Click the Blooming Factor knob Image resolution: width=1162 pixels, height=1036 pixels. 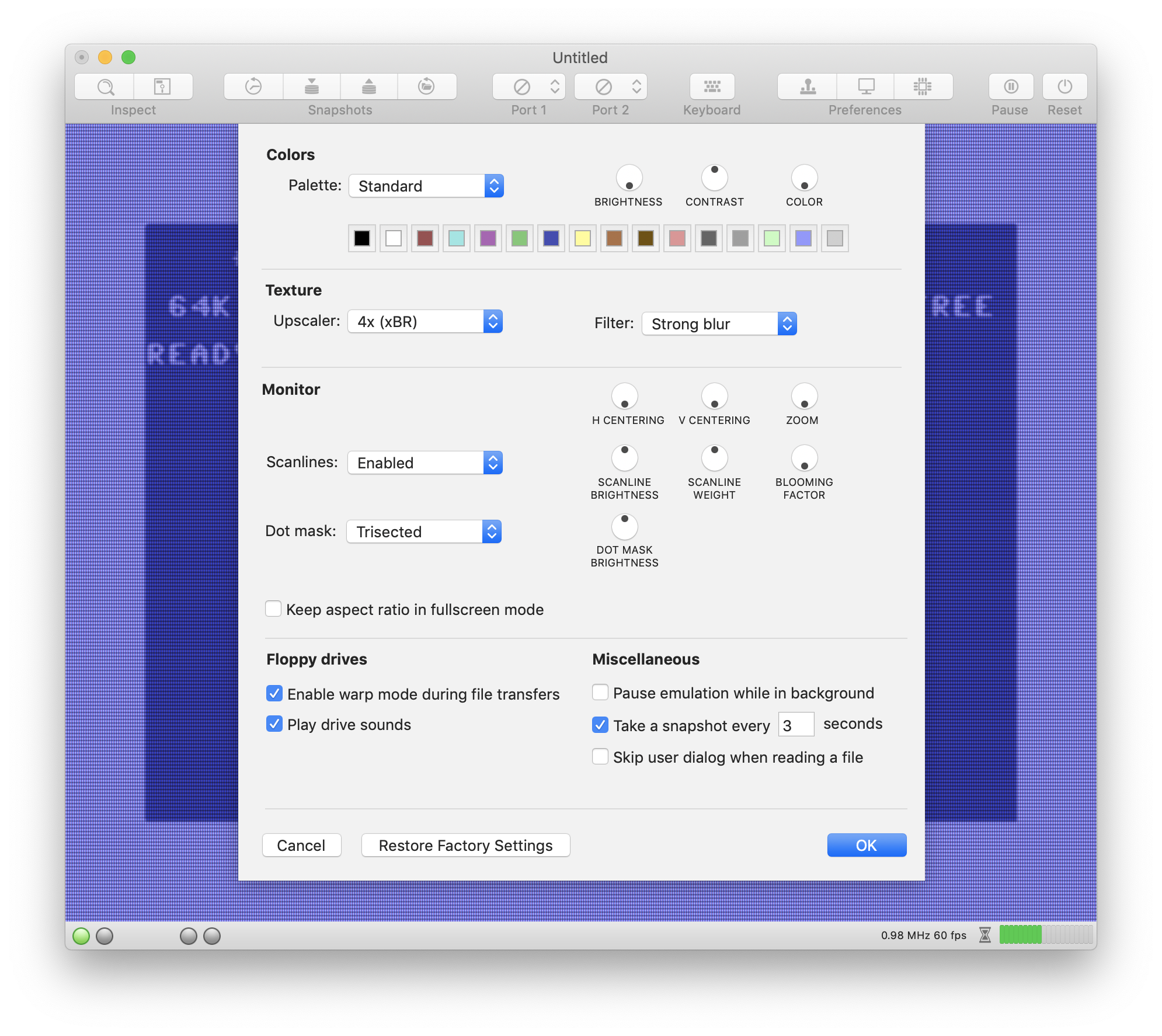coord(805,458)
